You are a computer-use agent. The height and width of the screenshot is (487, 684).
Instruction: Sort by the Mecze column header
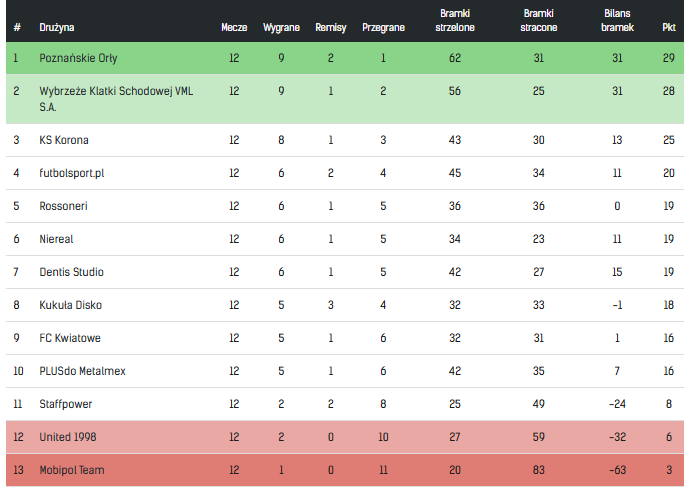pos(234,27)
